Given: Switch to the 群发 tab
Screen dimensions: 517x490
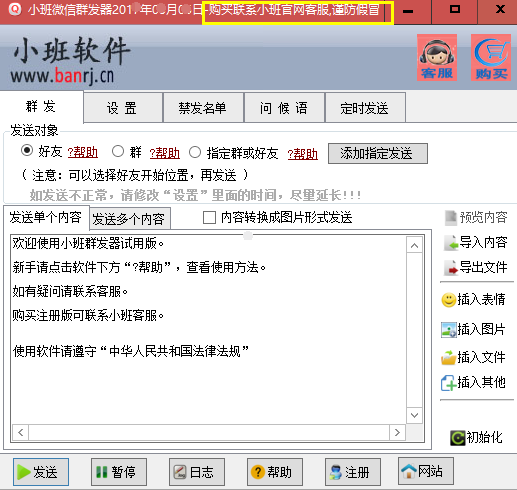Looking at the screenshot, I should click(x=41, y=107).
